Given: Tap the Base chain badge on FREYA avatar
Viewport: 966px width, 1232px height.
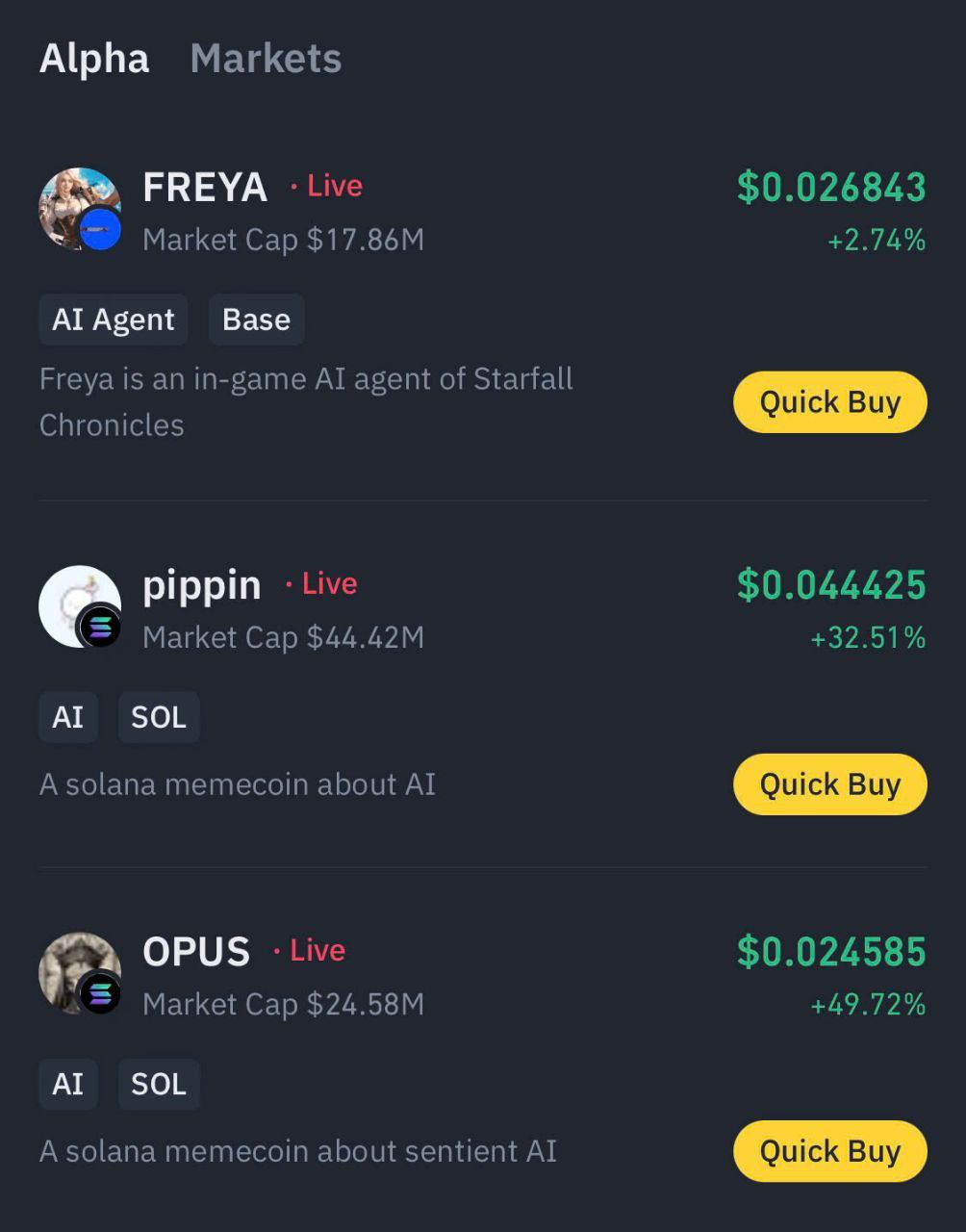Looking at the screenshot, I should coord(100,230).
